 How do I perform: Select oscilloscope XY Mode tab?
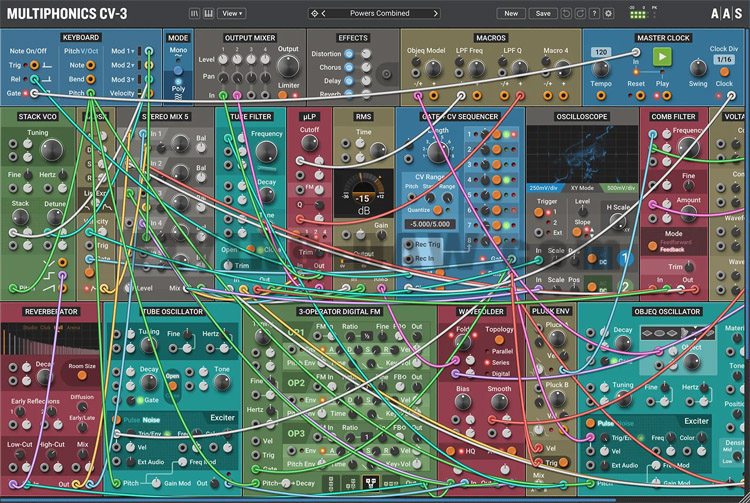pyautogui.click(x=582, y=188)
